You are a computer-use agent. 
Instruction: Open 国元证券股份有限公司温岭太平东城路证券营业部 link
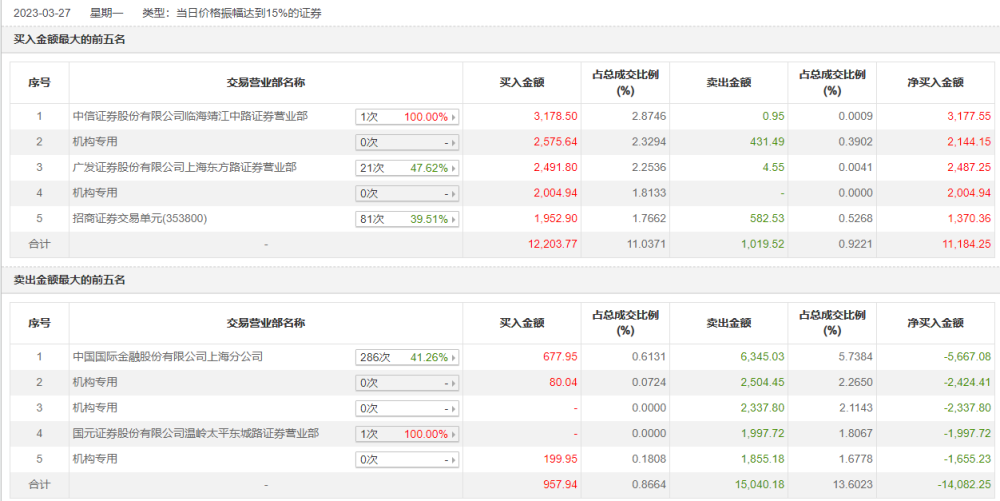(x=196, y=434)
